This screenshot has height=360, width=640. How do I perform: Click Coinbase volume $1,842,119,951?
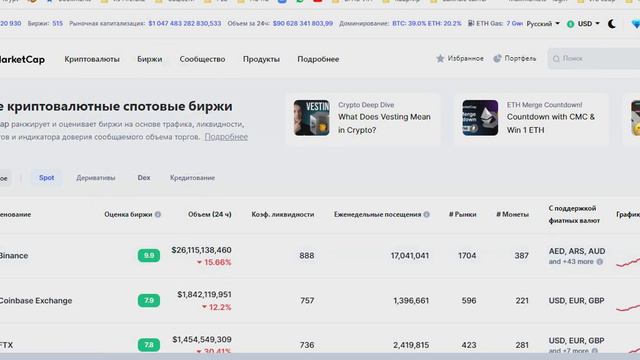[x=204, y=294]
